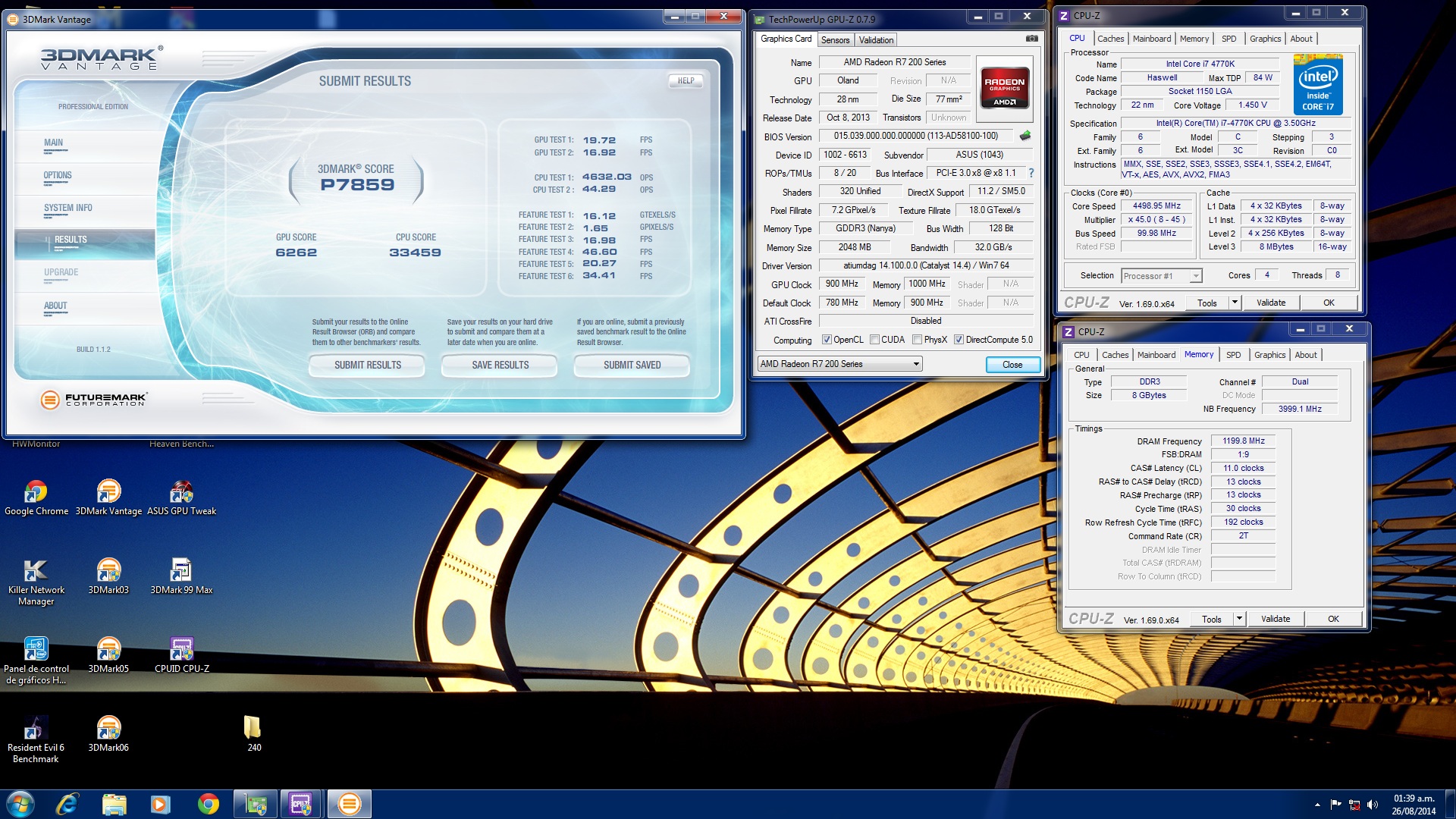
Task: Open the folder named 240
Action: tap(253, 733)
